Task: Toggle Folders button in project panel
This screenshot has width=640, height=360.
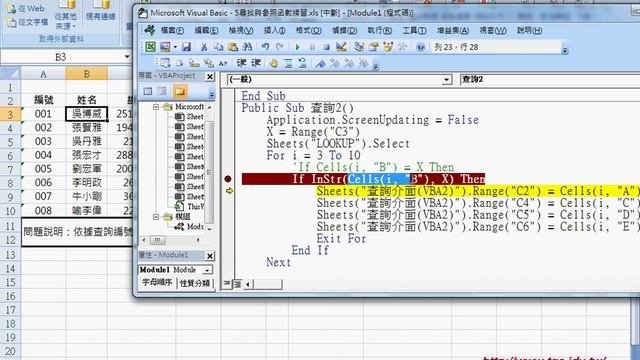Action: coord(180,91)
